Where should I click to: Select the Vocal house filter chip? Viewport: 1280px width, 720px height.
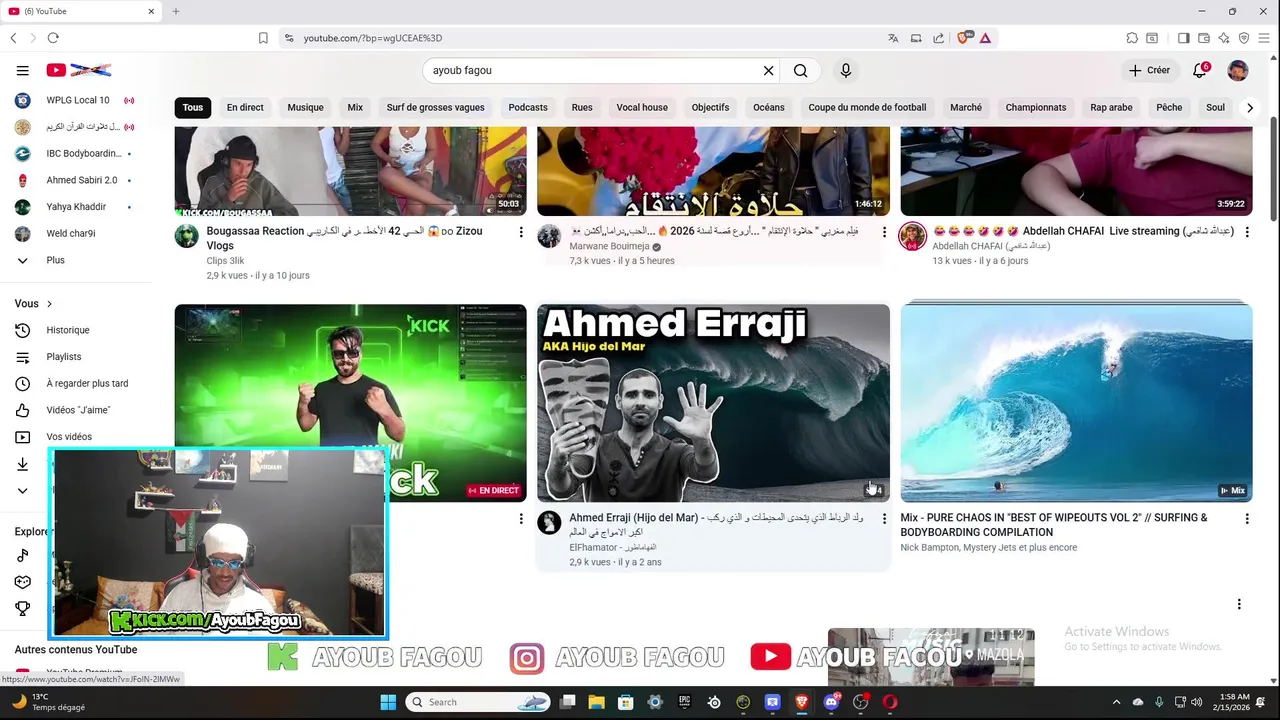[642, 107]
